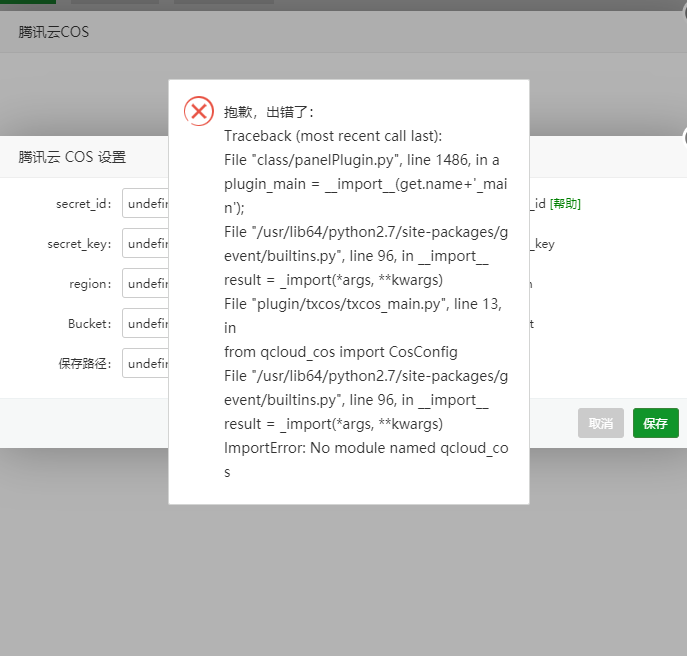
Task: Click the grey 取消 button
Action: click(601, 423)
